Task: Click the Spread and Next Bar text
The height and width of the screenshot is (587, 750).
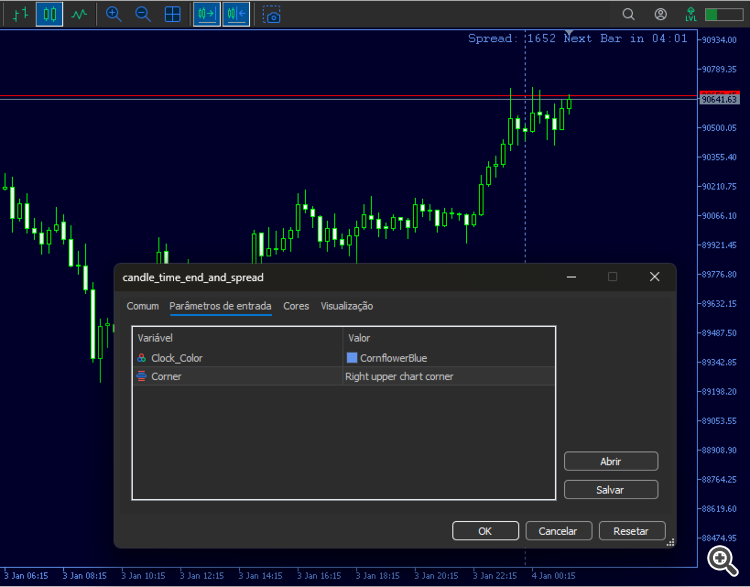Action: (x=578, y=38)
